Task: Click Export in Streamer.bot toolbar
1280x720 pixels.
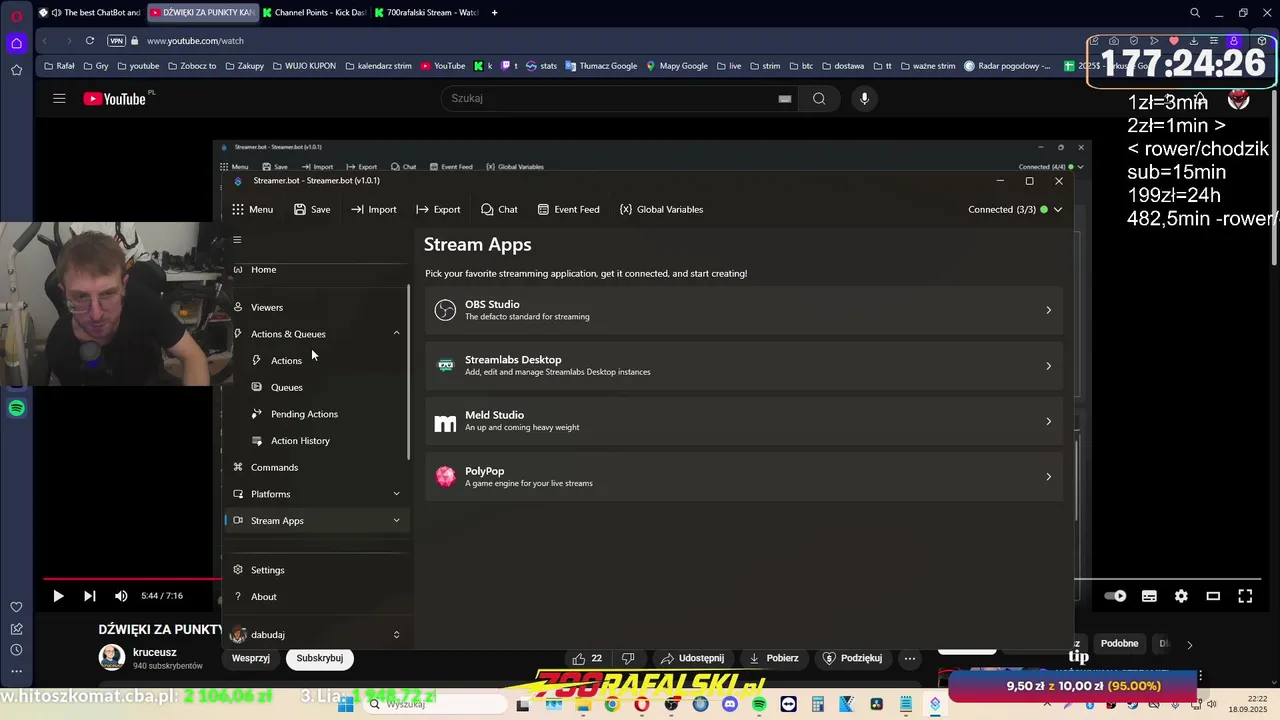Action: click(x=438, y=209)
